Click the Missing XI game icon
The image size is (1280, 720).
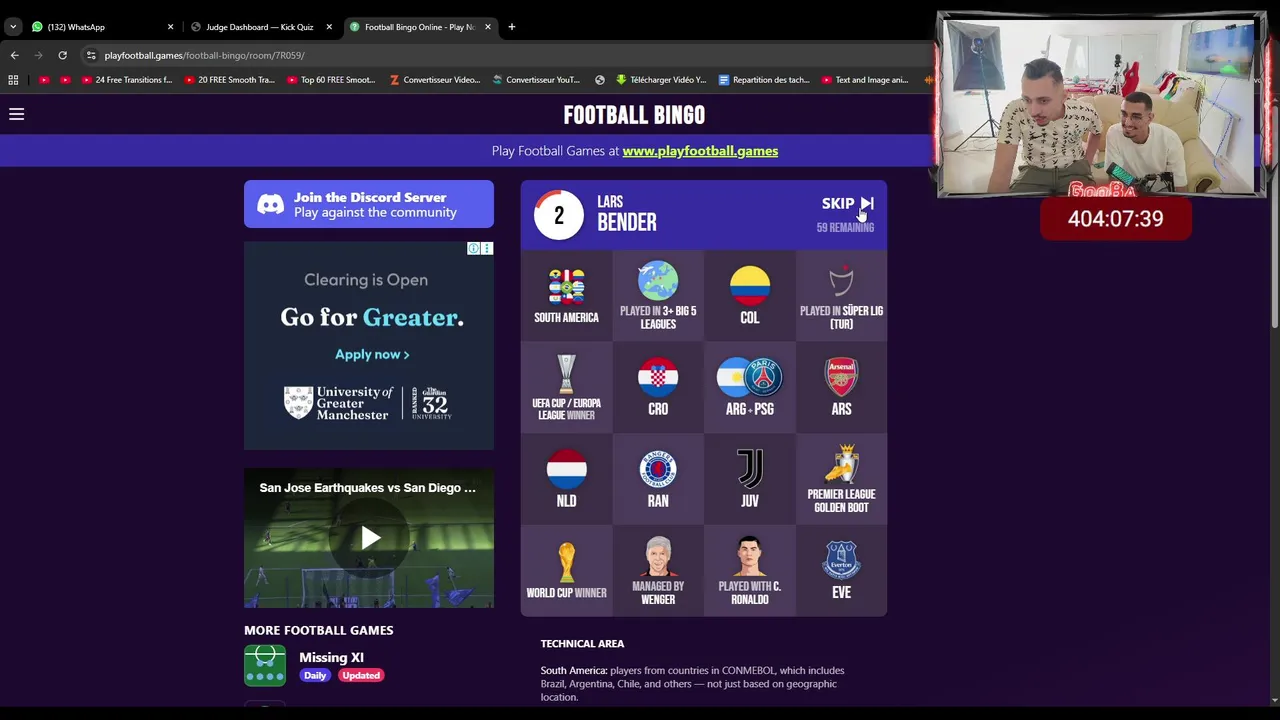pos(265,666)
